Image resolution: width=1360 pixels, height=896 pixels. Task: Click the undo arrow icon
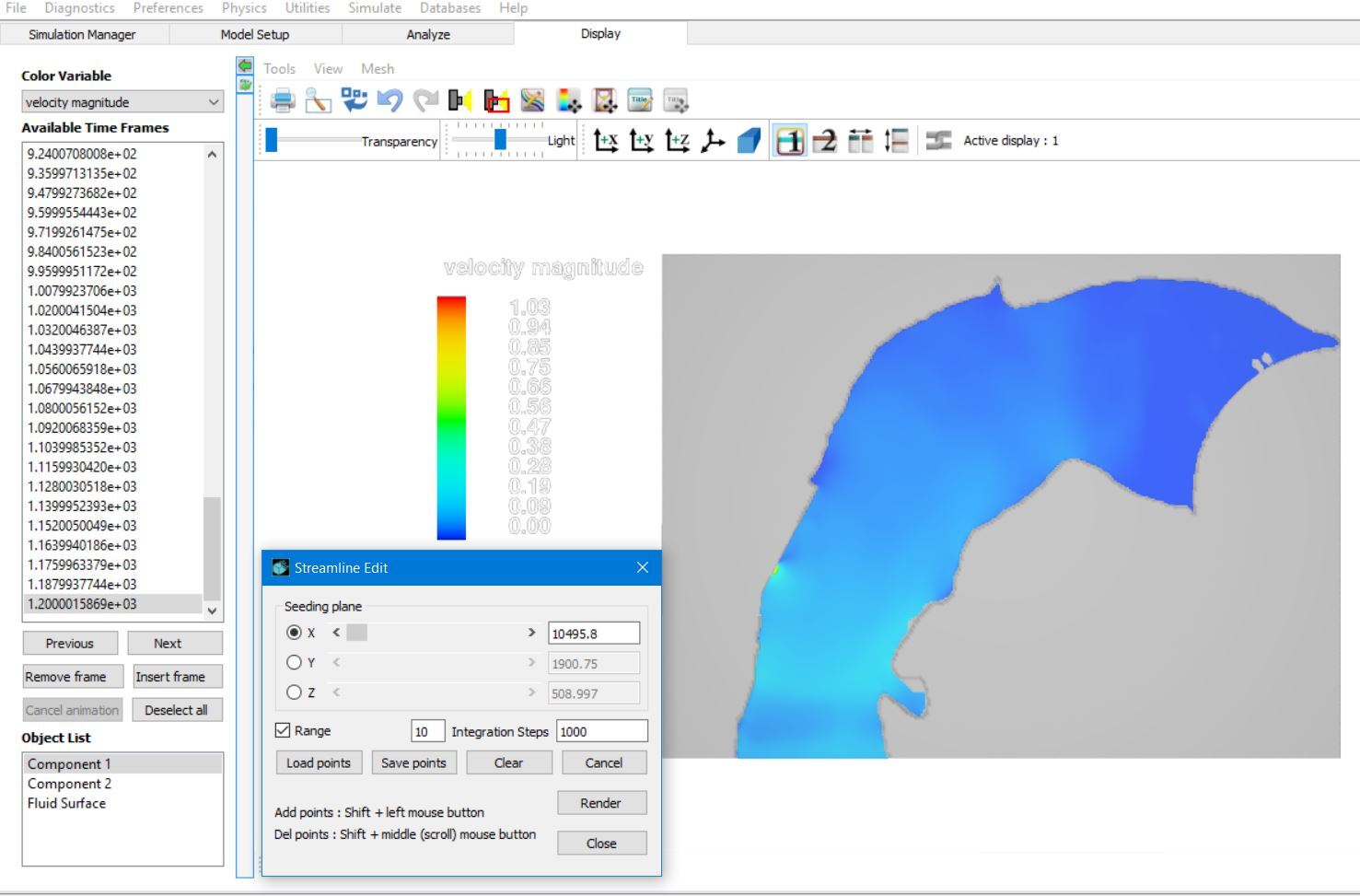pyautogui.click(x=389, y=100)
